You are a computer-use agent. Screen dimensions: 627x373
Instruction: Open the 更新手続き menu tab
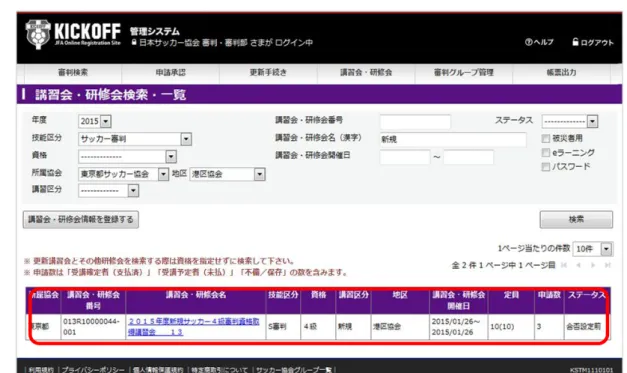pyautogui.click(x=268, y=72)
